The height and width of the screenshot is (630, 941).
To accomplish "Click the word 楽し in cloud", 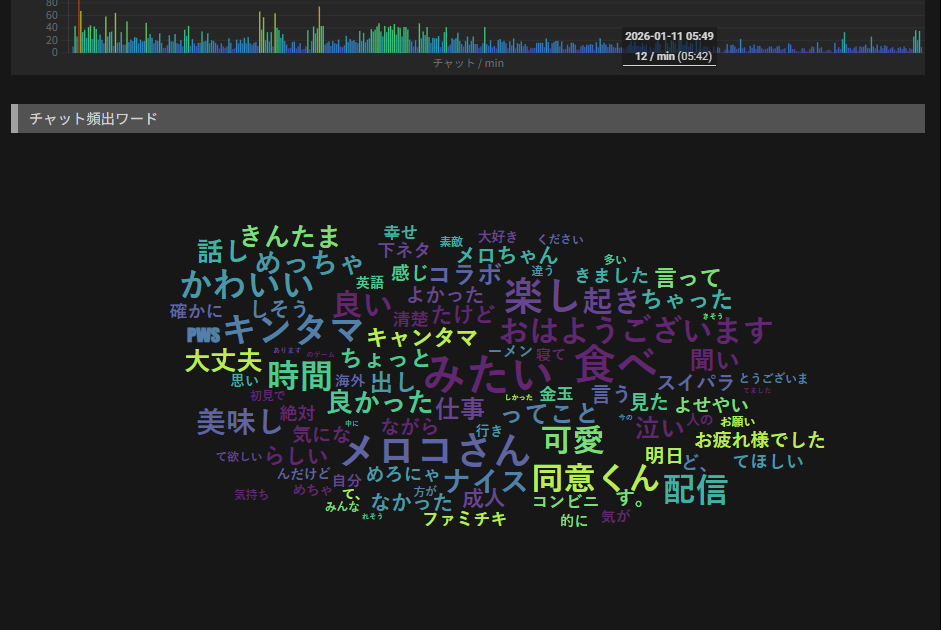I will pyautogui.click(x=541, y=296).
